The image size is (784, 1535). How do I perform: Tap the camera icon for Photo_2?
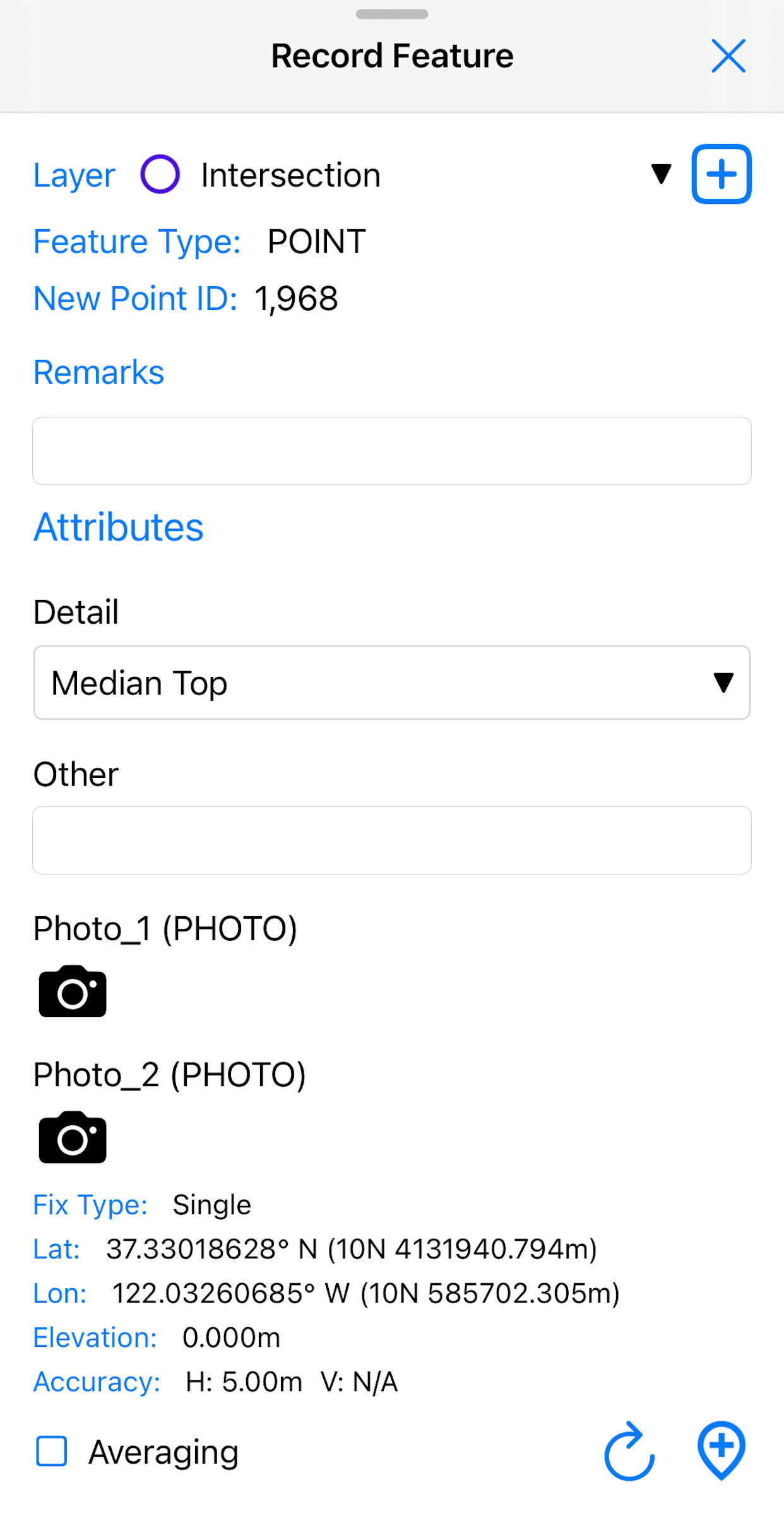tap(73, 1137)
